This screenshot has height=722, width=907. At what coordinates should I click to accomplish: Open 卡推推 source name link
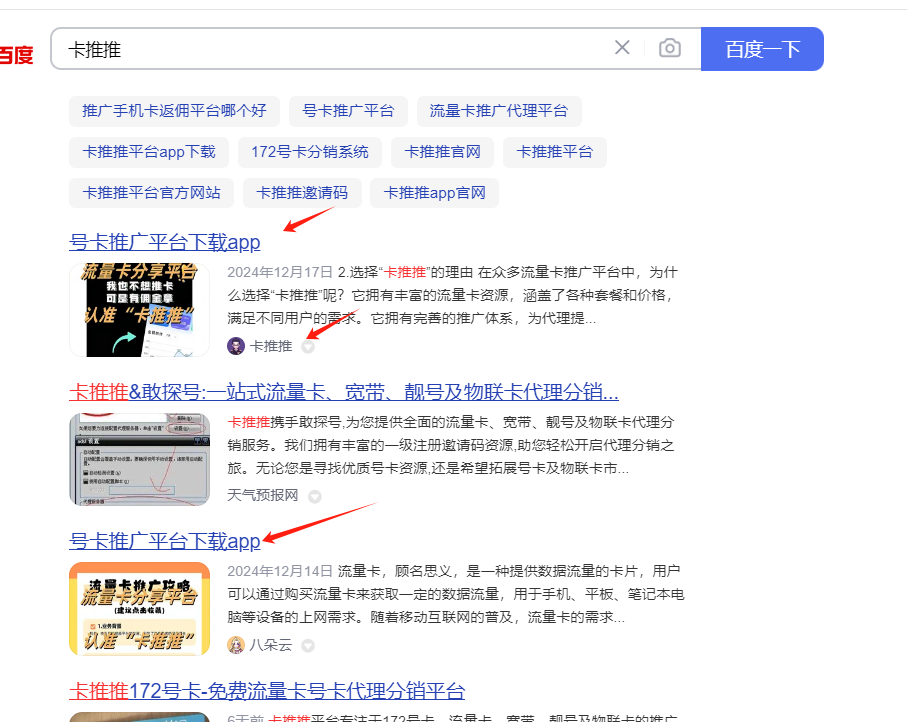(x=271, y=347)
